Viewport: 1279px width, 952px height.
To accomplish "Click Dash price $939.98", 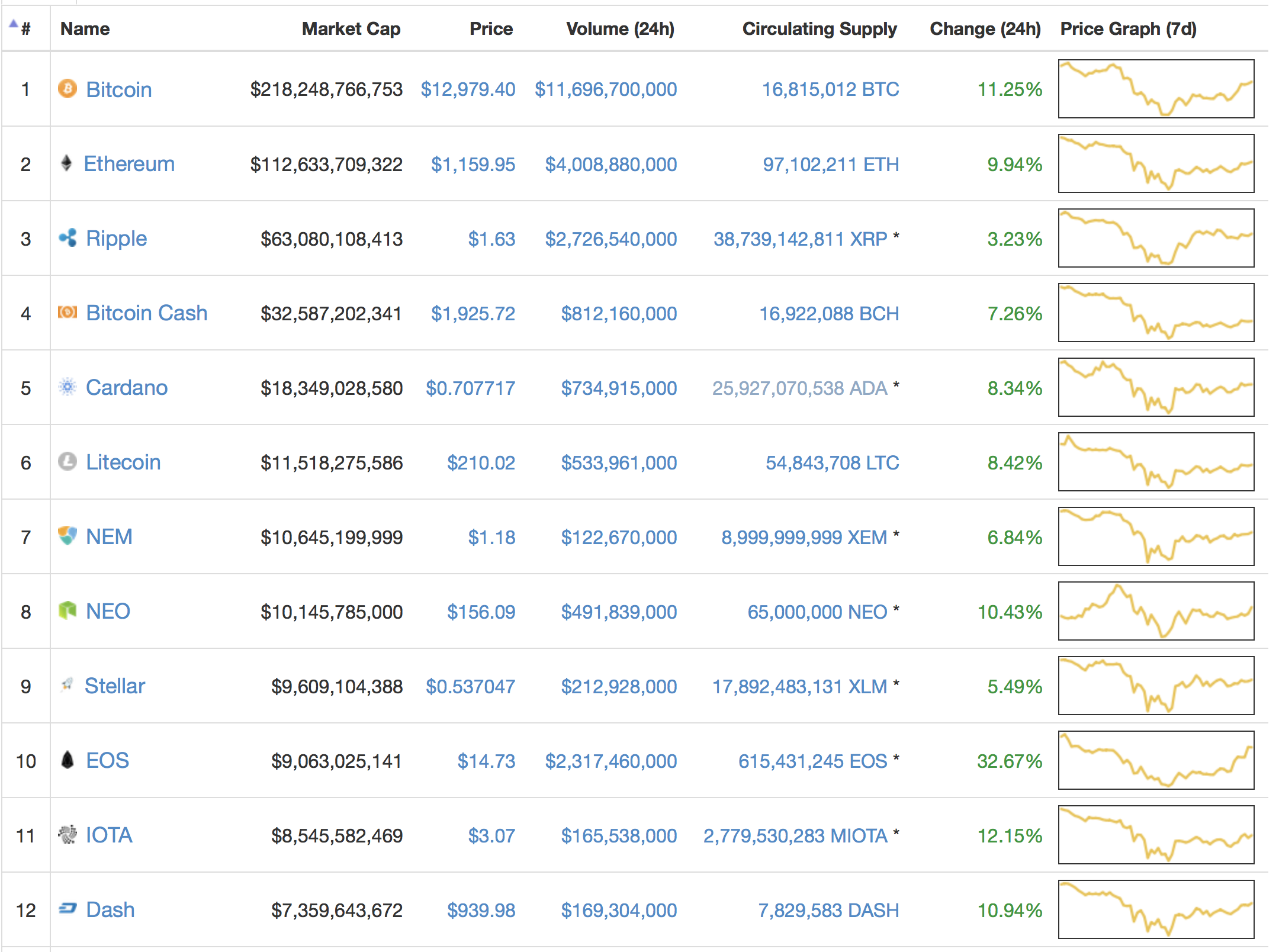I will pos(481,910).
